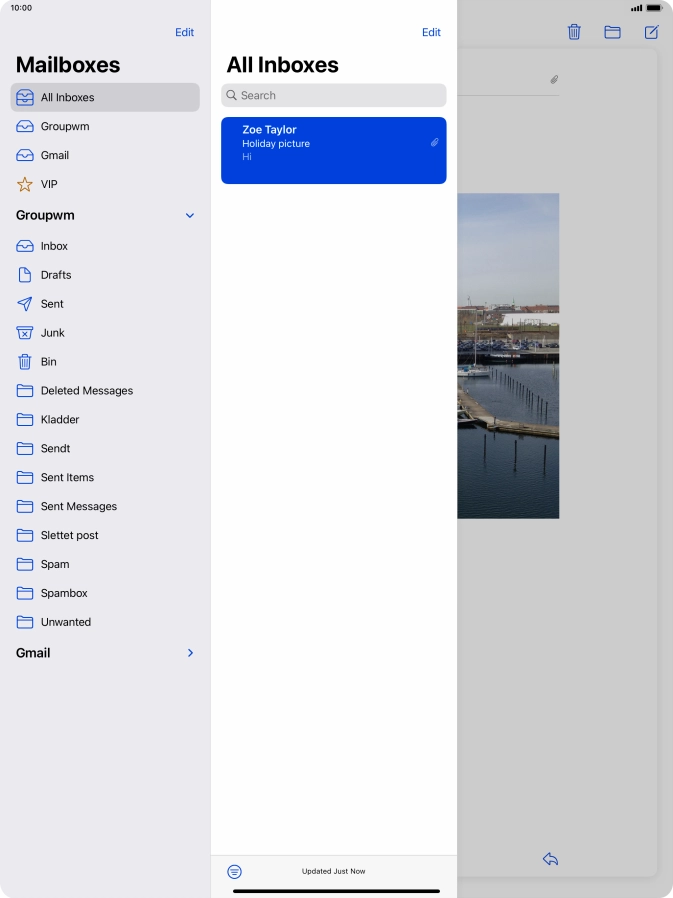Click the Search field in All Inboxes
673x898 pixels.
[334, 95]
